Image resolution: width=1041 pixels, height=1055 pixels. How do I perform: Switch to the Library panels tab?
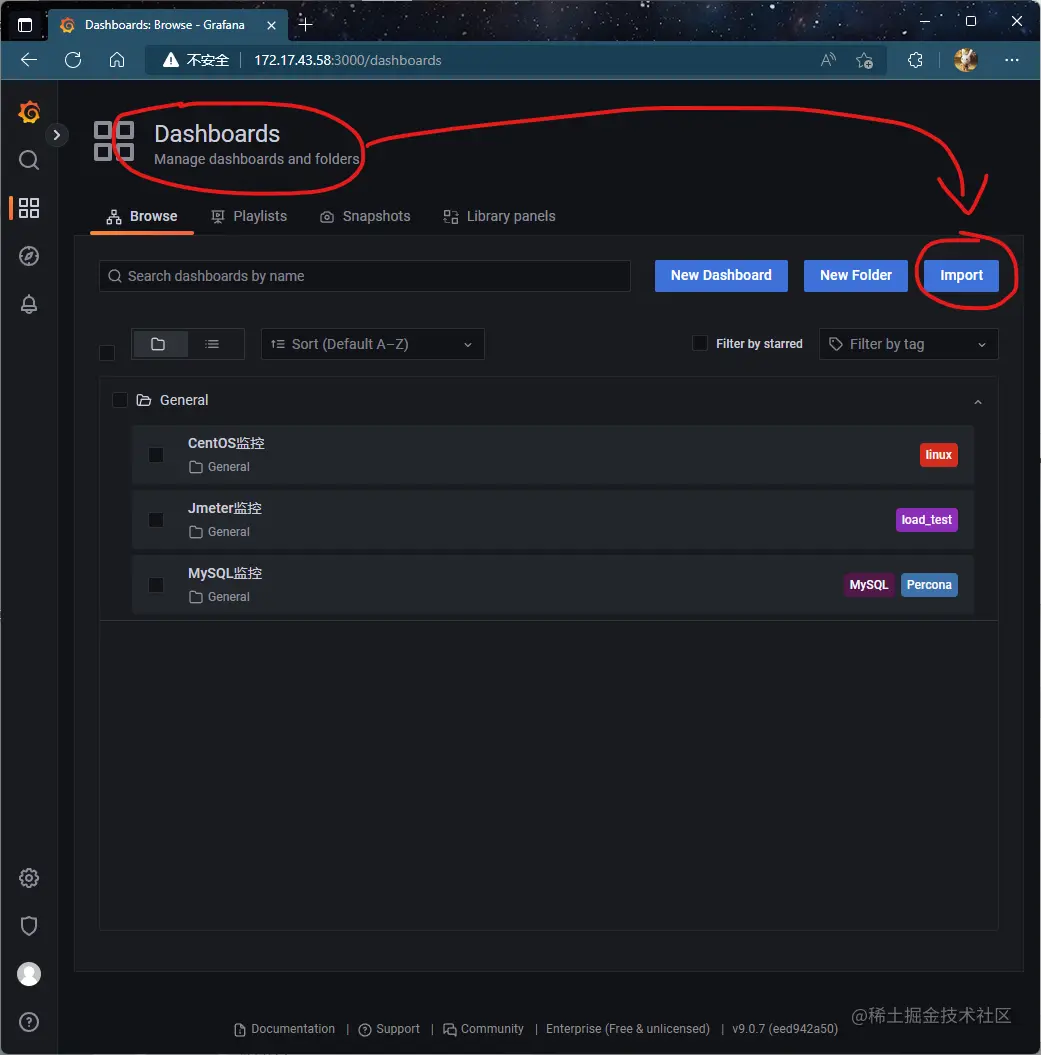click(x=499, y=217)
